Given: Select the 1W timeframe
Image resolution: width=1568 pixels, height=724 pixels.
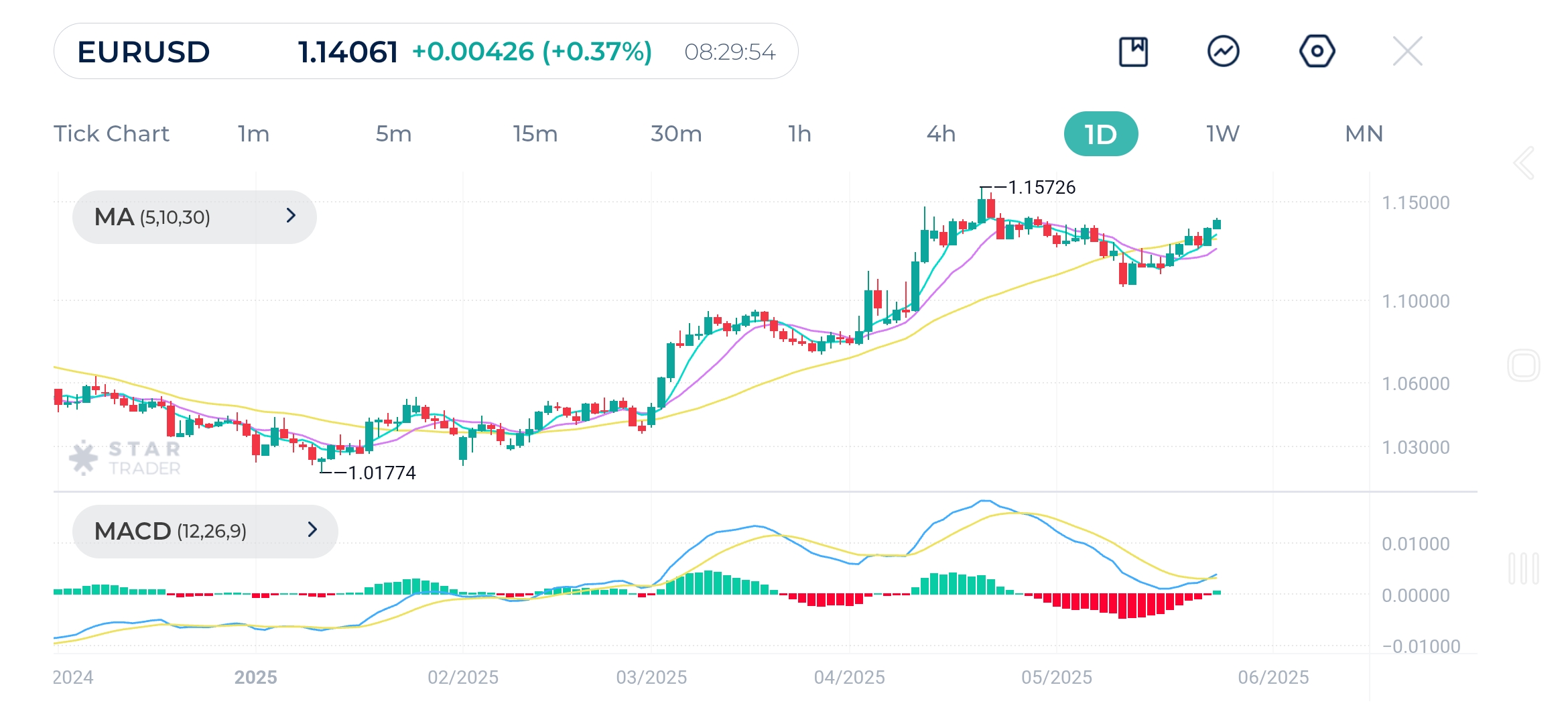Looking at the screenshot, I should coord(1223,134).
